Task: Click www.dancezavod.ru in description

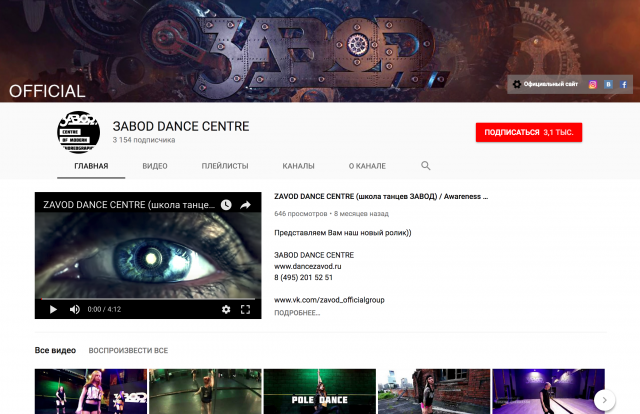Action: tap(308, 266)
